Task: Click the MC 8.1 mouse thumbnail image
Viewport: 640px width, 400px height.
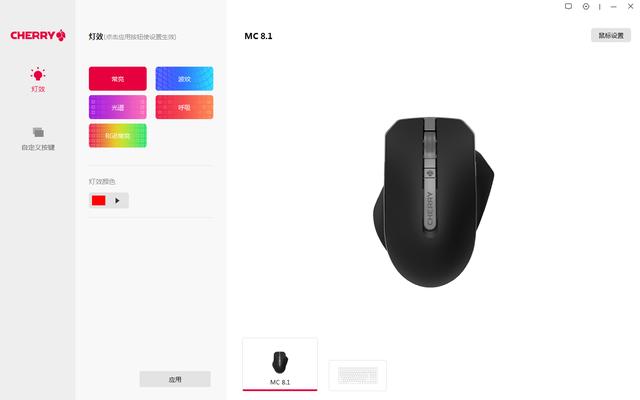Action: tap(280, 362)
